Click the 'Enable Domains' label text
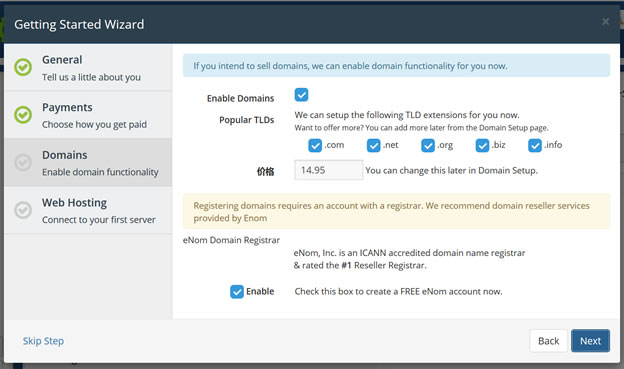The image size is (624, 369). pyautogui.click(x=240, y=98)
